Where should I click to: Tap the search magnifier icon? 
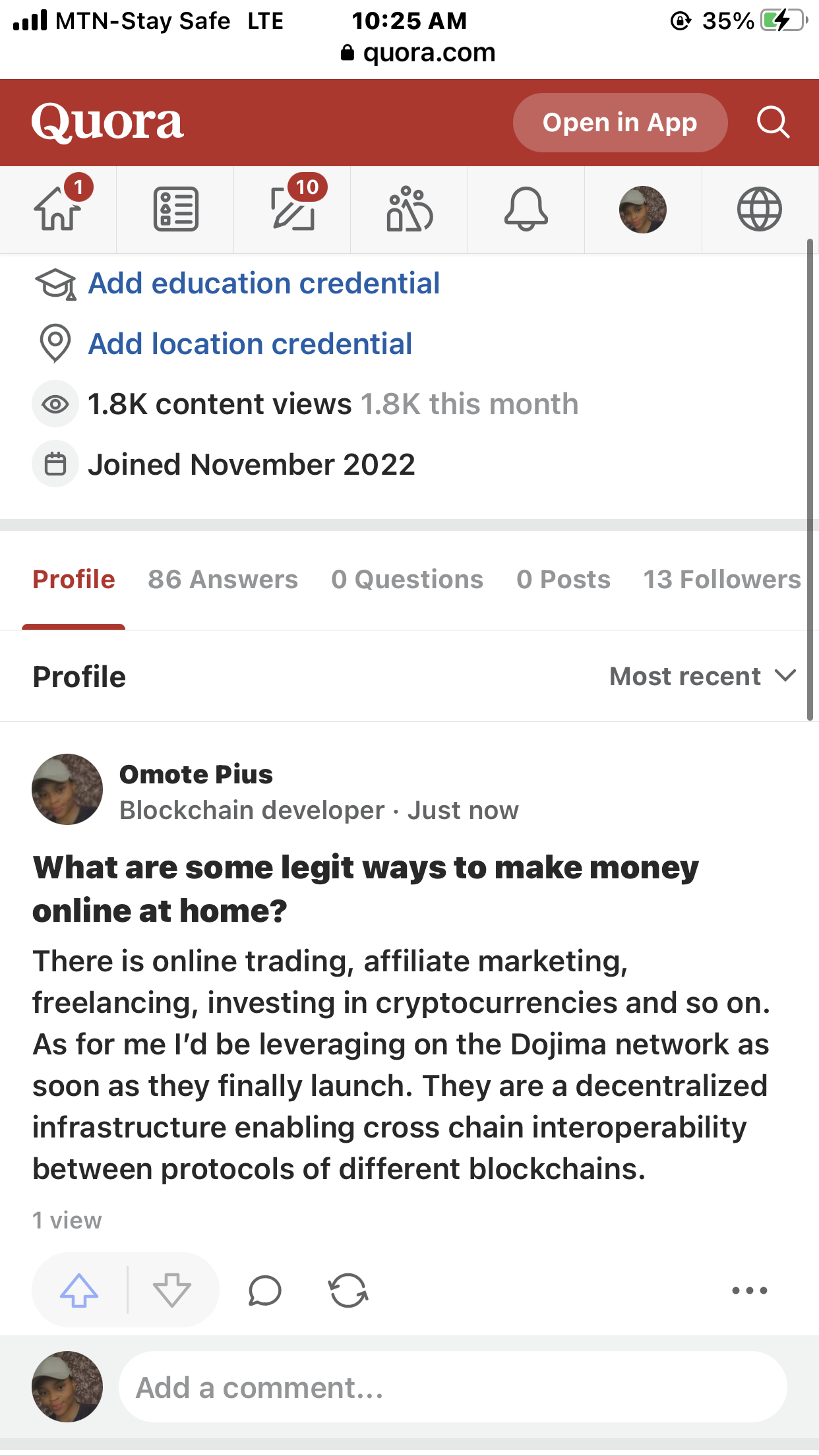click(x=773, y=122)
